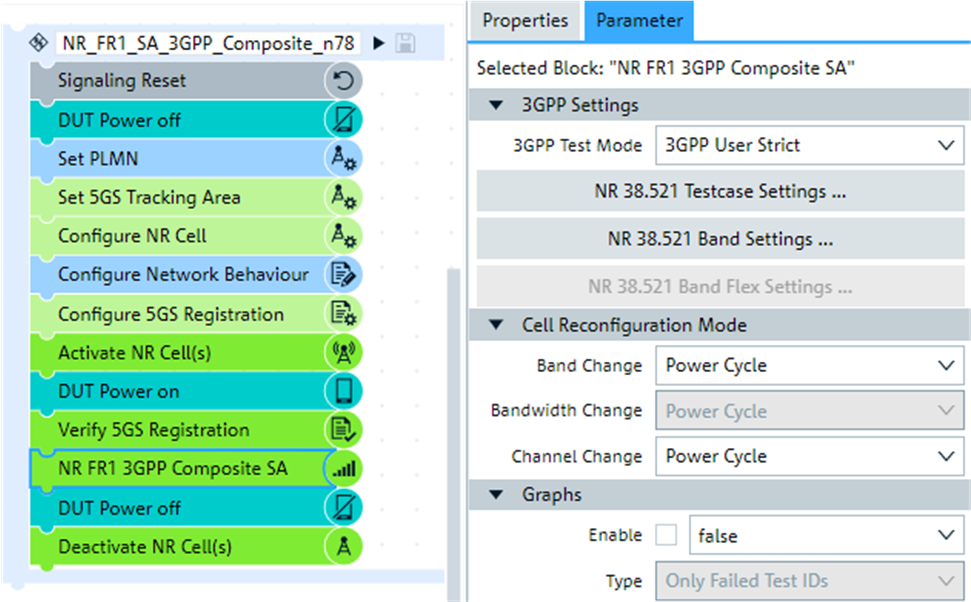Open the 3GPP Test Mode dropdown
This screenshot has width=971, height=602.
point(809,145)
